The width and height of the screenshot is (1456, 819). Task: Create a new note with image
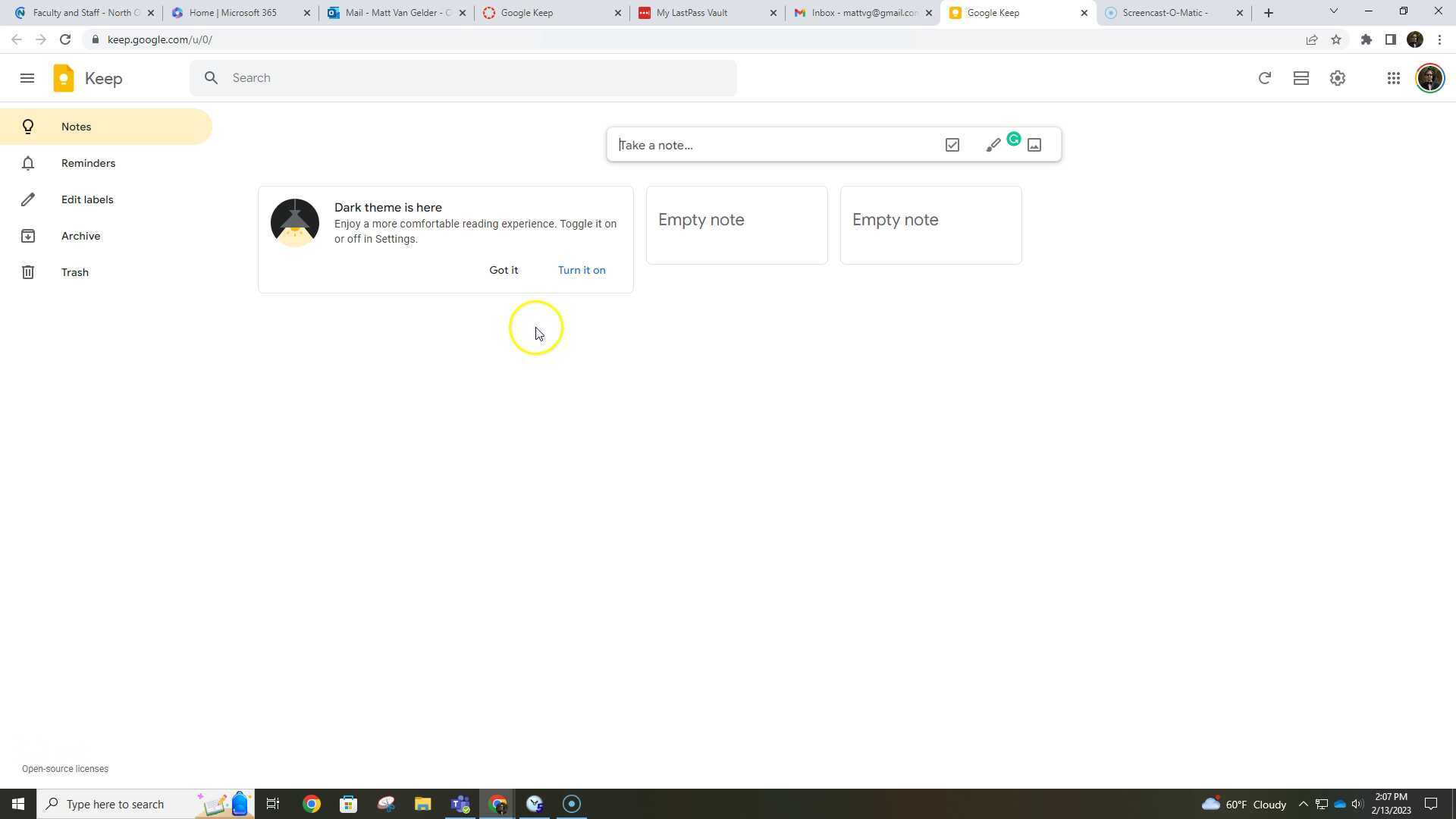click(x=1034, y=145)
